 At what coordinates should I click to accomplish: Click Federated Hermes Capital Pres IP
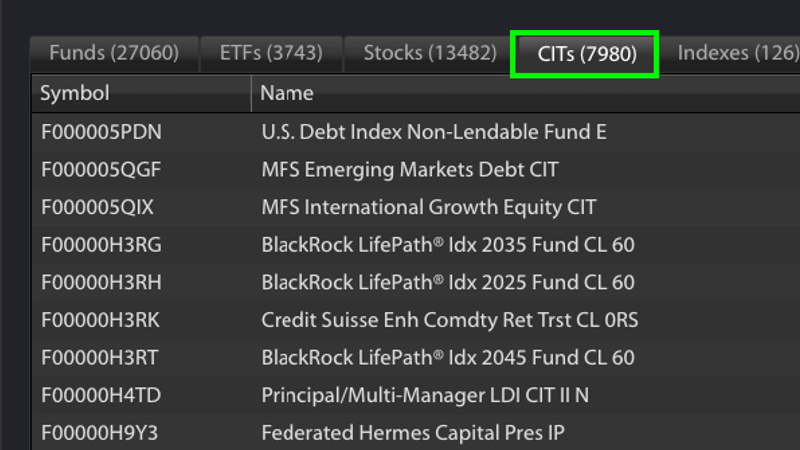pyautogui.click(x=413, y=433)
